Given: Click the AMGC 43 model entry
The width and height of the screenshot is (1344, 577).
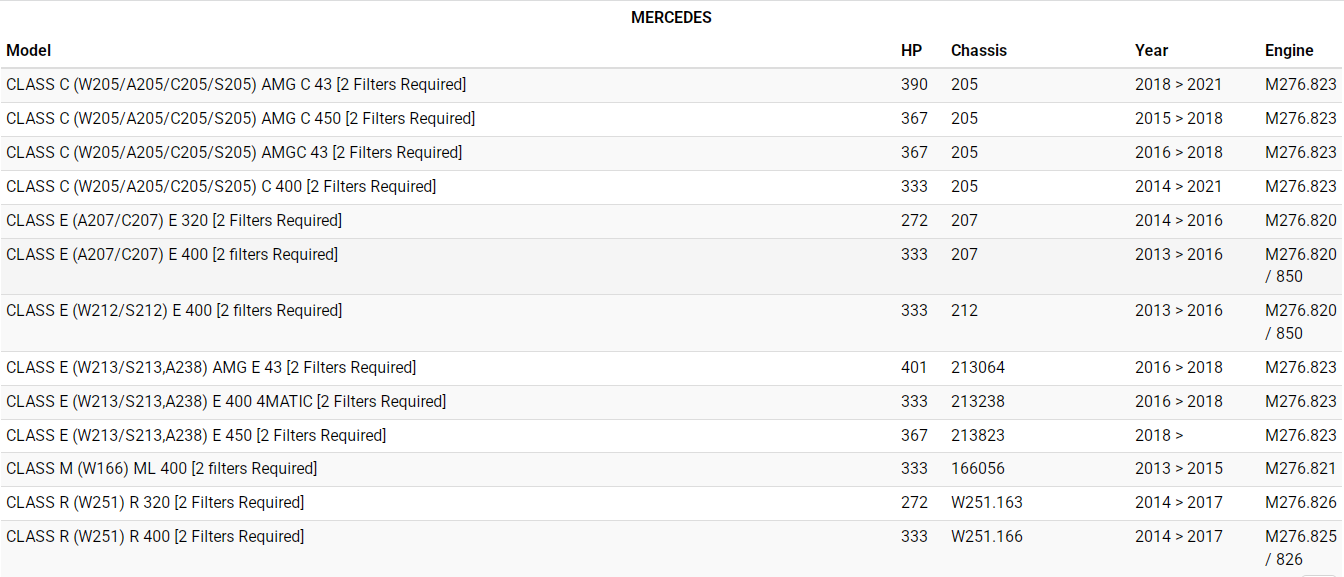Looking at the screenshot, I should click(x=234, y=153).
